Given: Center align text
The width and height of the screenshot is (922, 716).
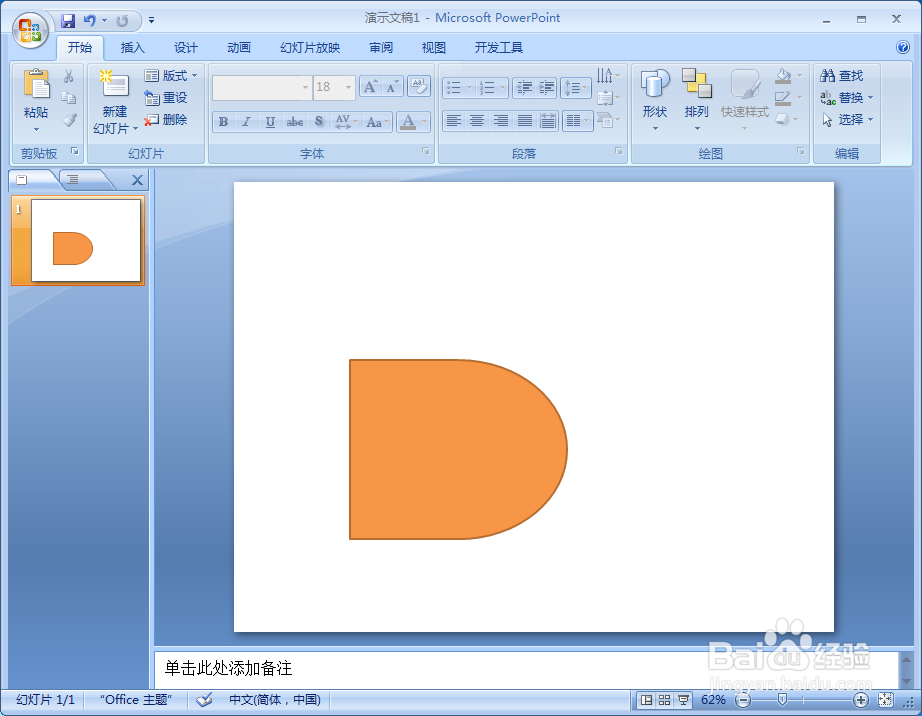Looking at the screenshot, I should (477, 122).
